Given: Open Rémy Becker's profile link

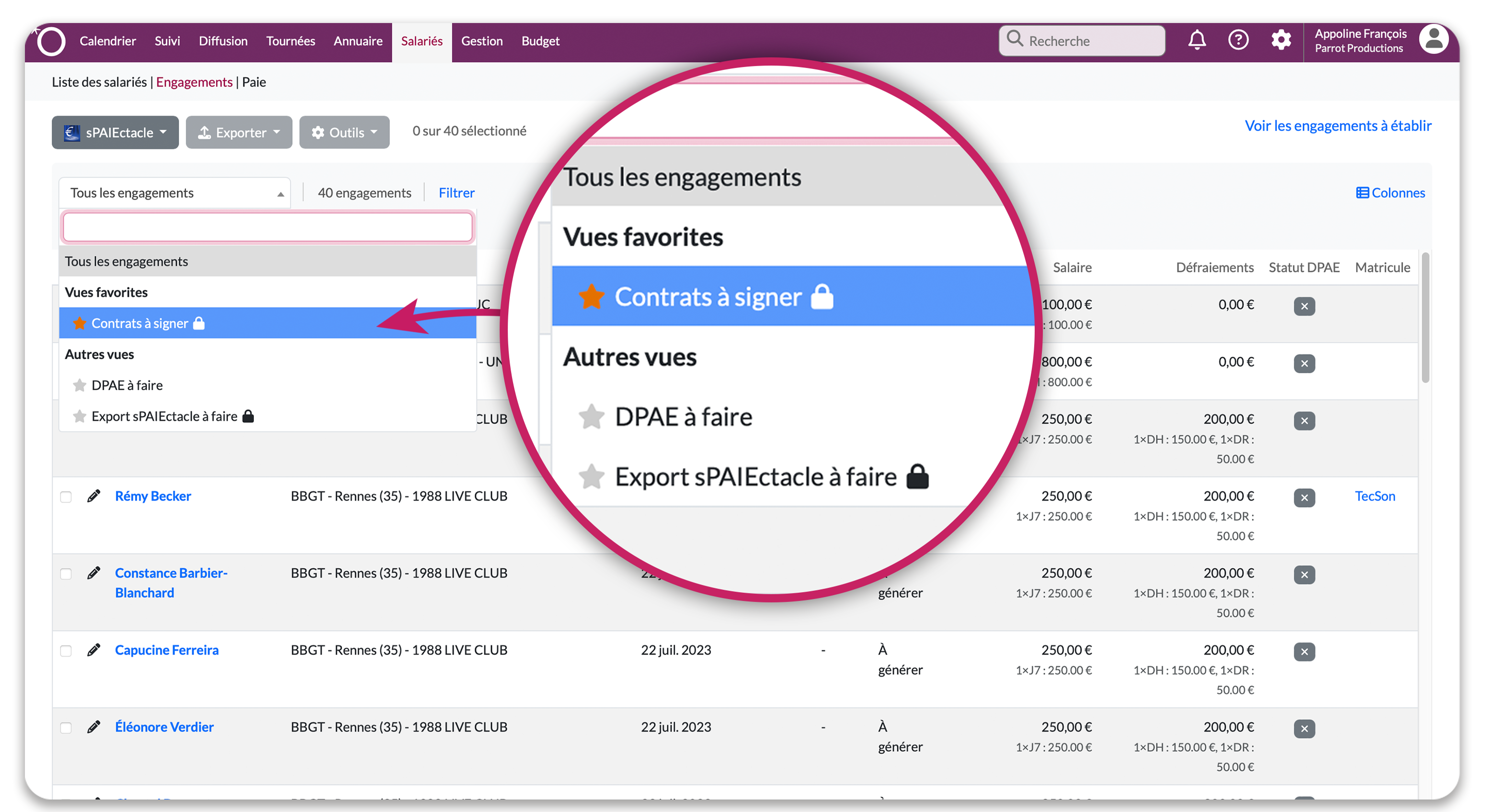Looking at the screenshot, I should (x=153, y=496).
